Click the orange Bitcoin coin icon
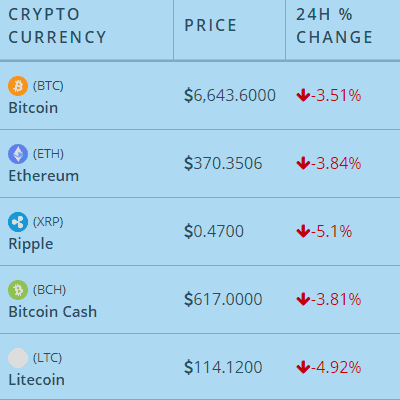 point(18,86)
